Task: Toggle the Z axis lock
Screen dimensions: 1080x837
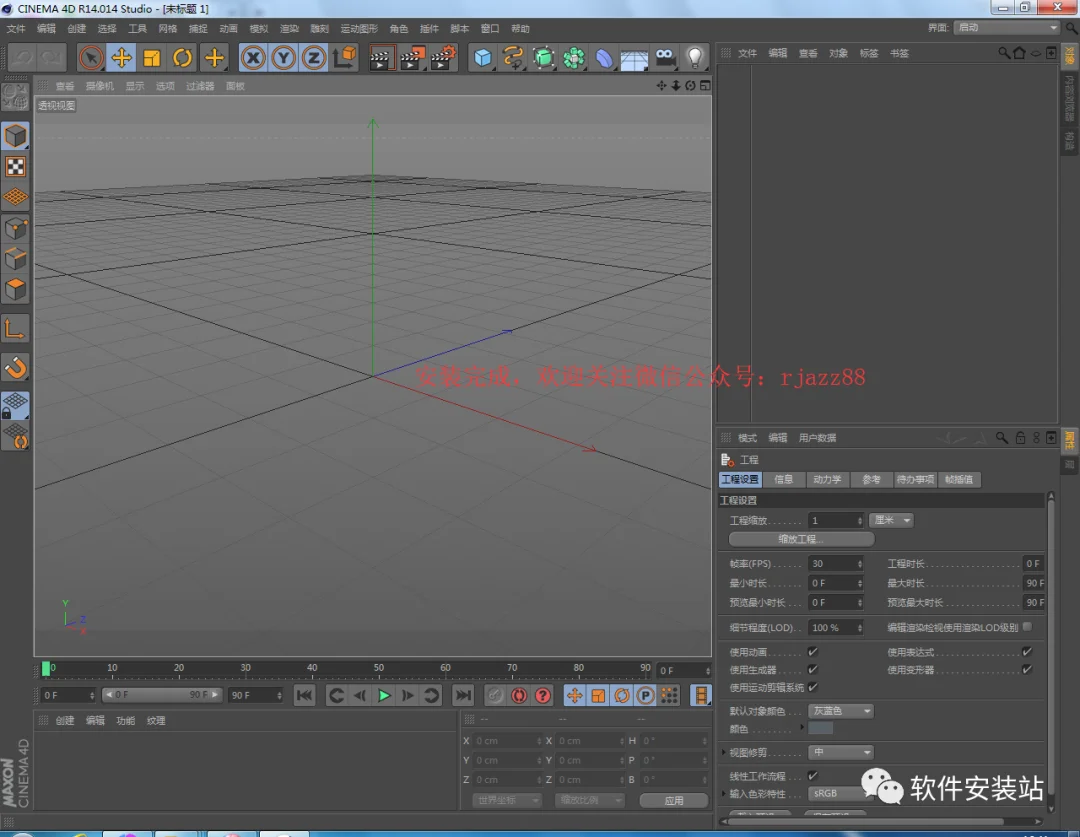Action: click(x=313, y=58)
